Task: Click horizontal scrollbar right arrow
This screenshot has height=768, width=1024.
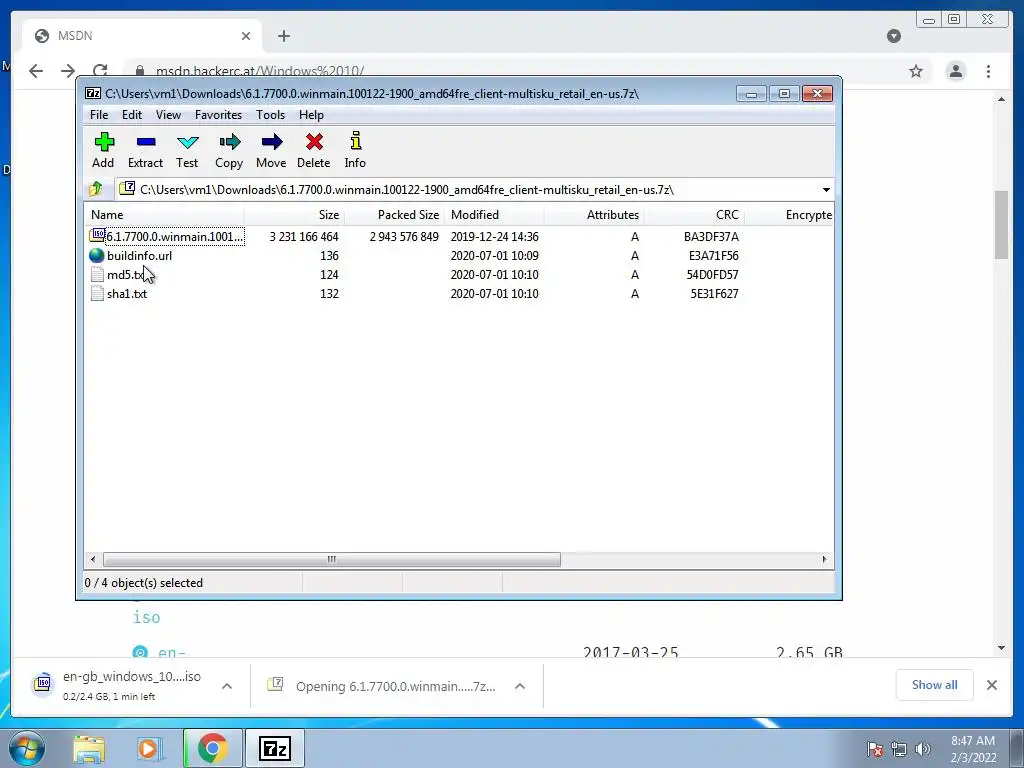Action: pos(824,560)
